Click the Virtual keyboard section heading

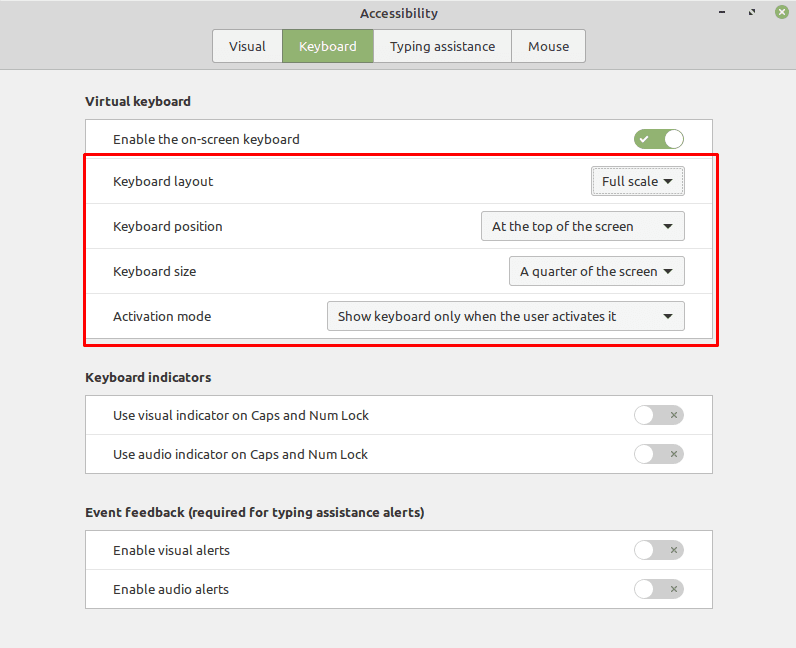click(138, 102)
